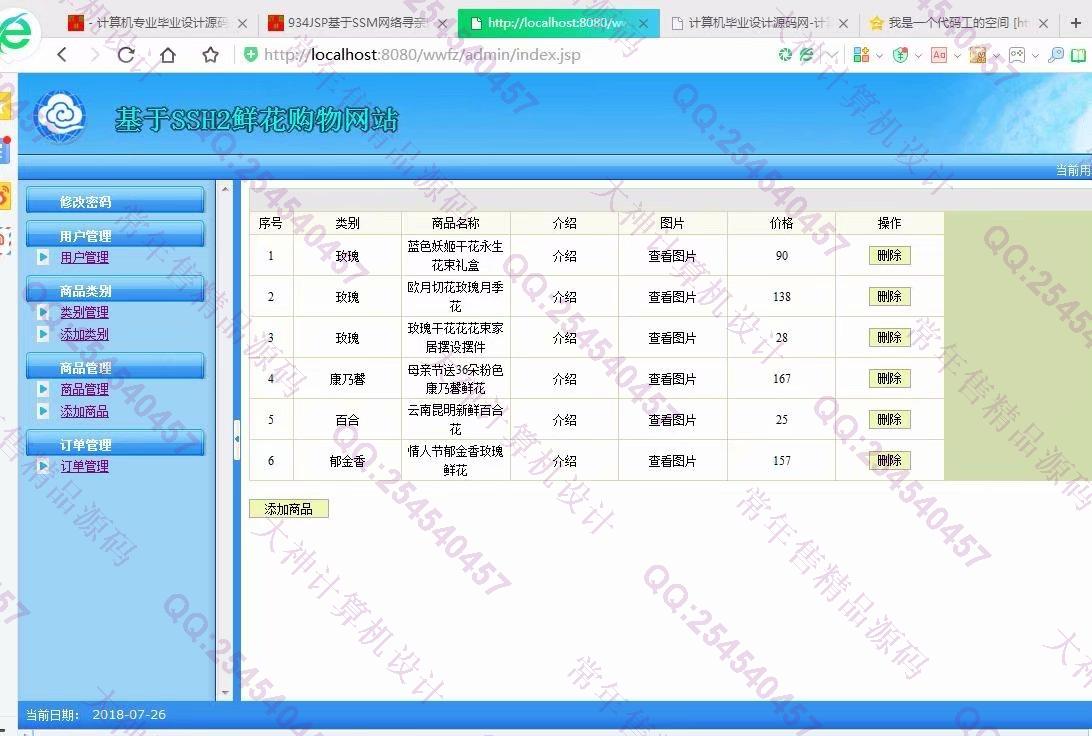Click the green shield icon in address bar

tap(251, 54)
